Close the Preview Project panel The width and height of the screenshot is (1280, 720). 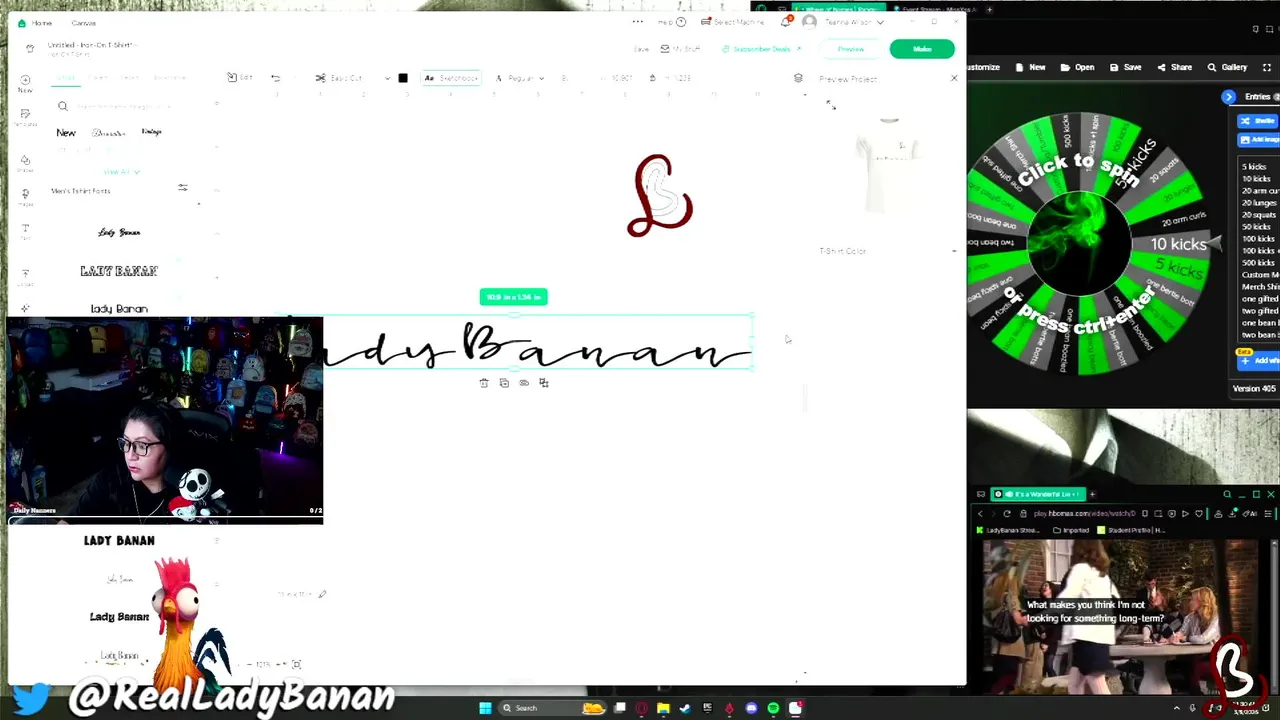(x=953, y=78)
